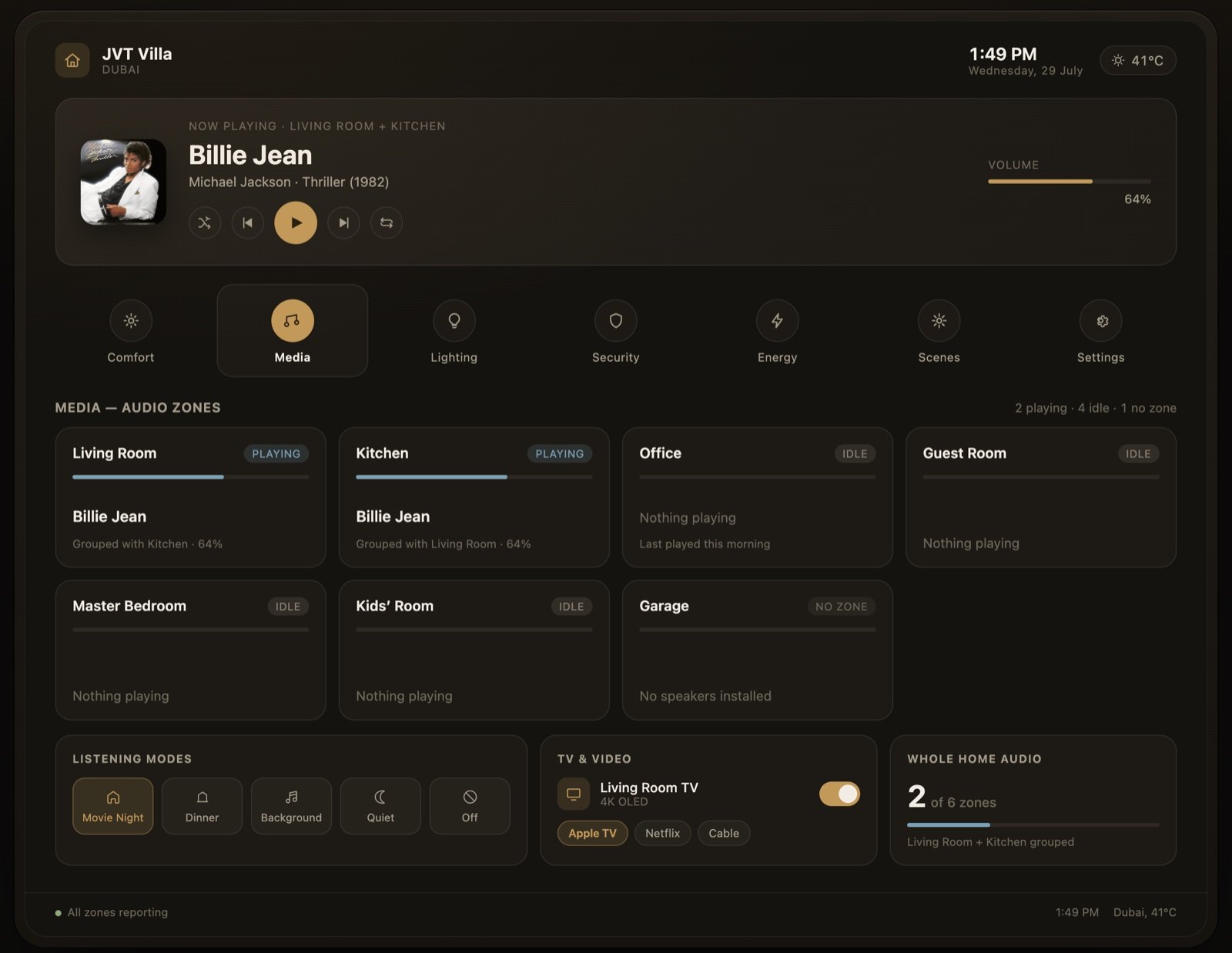Image resolution: width=1232 pixels, height=953 pixels.
Task: Open the Kitchen audio zone card
Action: (x=474, y=497)
